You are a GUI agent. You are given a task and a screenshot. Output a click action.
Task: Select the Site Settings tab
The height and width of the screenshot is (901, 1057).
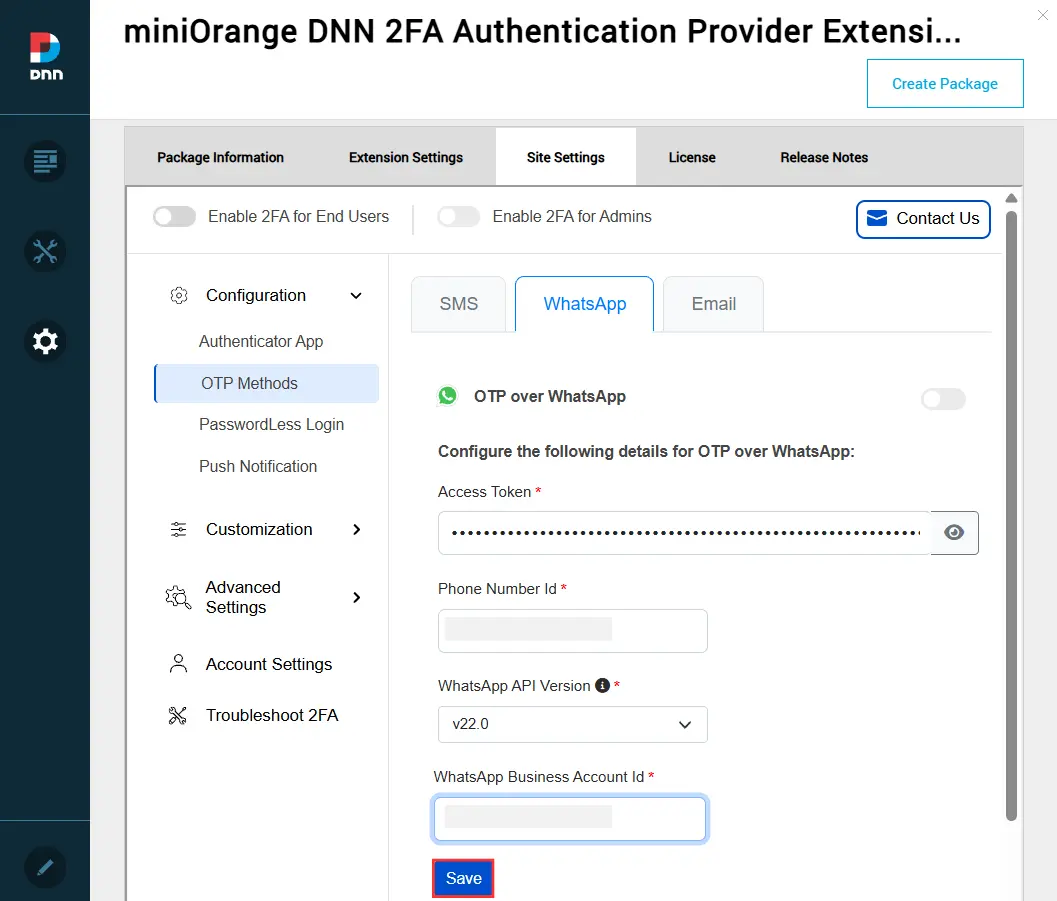[x=566, y=157]
